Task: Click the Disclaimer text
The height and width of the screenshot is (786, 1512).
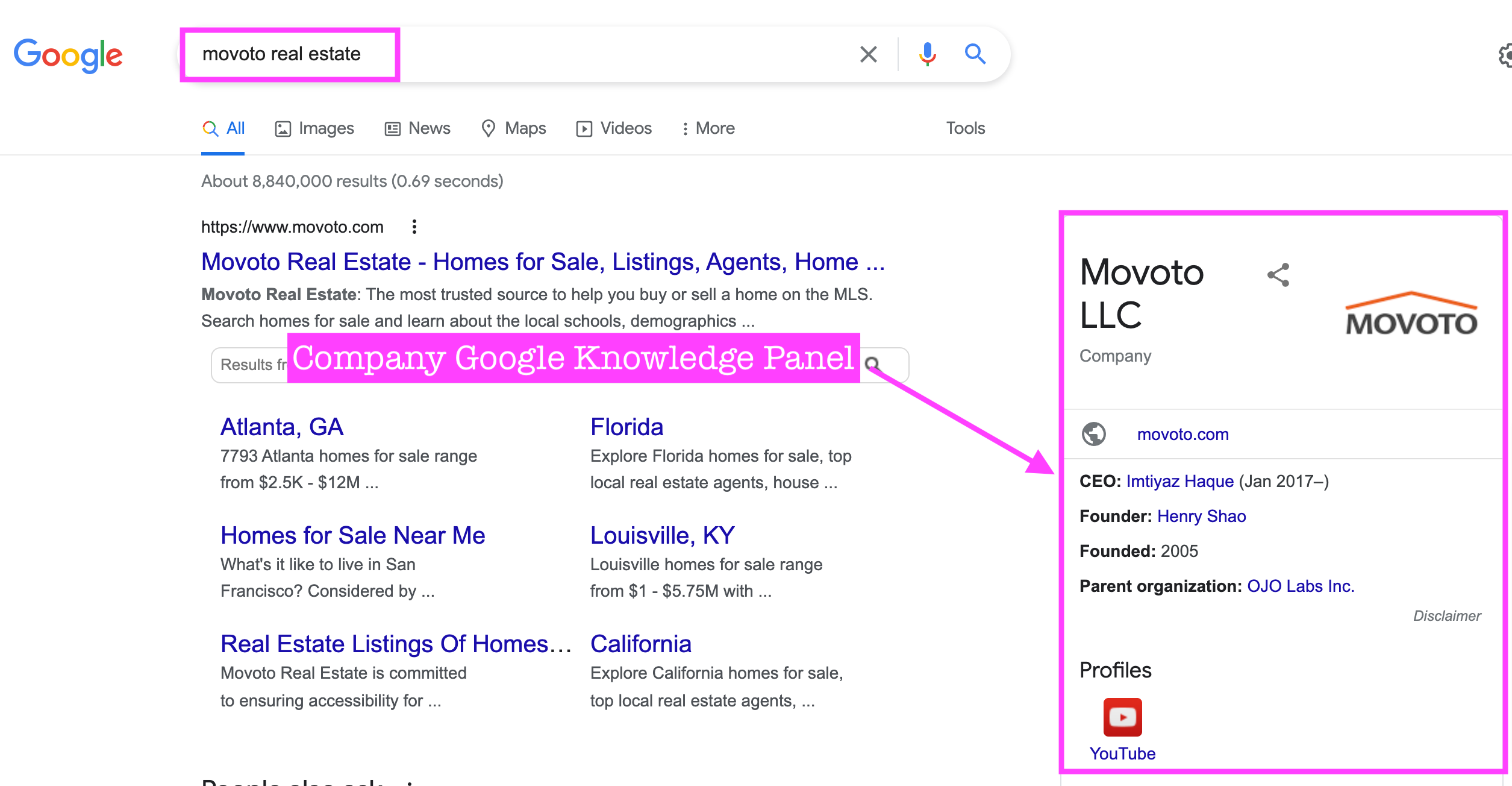Action: pyautogui.click(x=1447, y=615)
